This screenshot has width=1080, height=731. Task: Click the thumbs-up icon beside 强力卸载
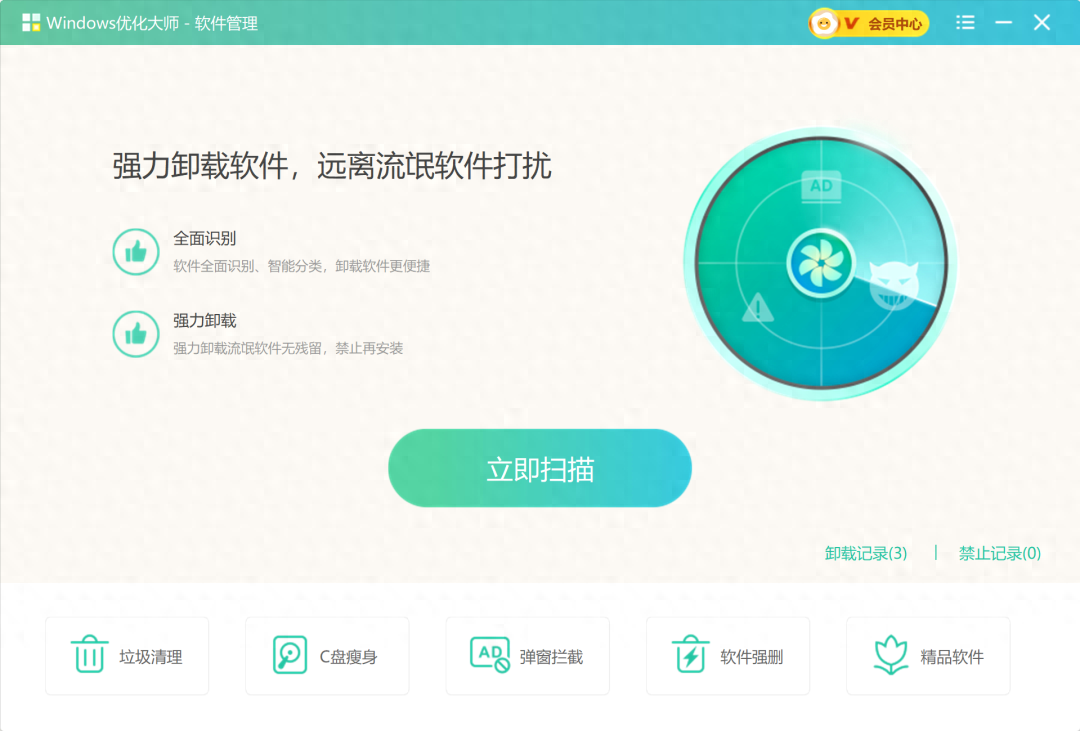pyautogui.click(x=136, y=333)
